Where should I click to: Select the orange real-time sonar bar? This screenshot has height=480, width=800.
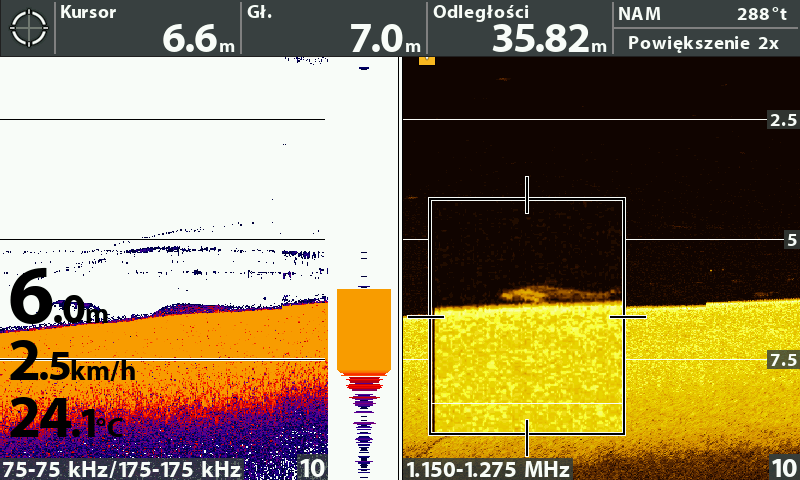click(364, 330)
